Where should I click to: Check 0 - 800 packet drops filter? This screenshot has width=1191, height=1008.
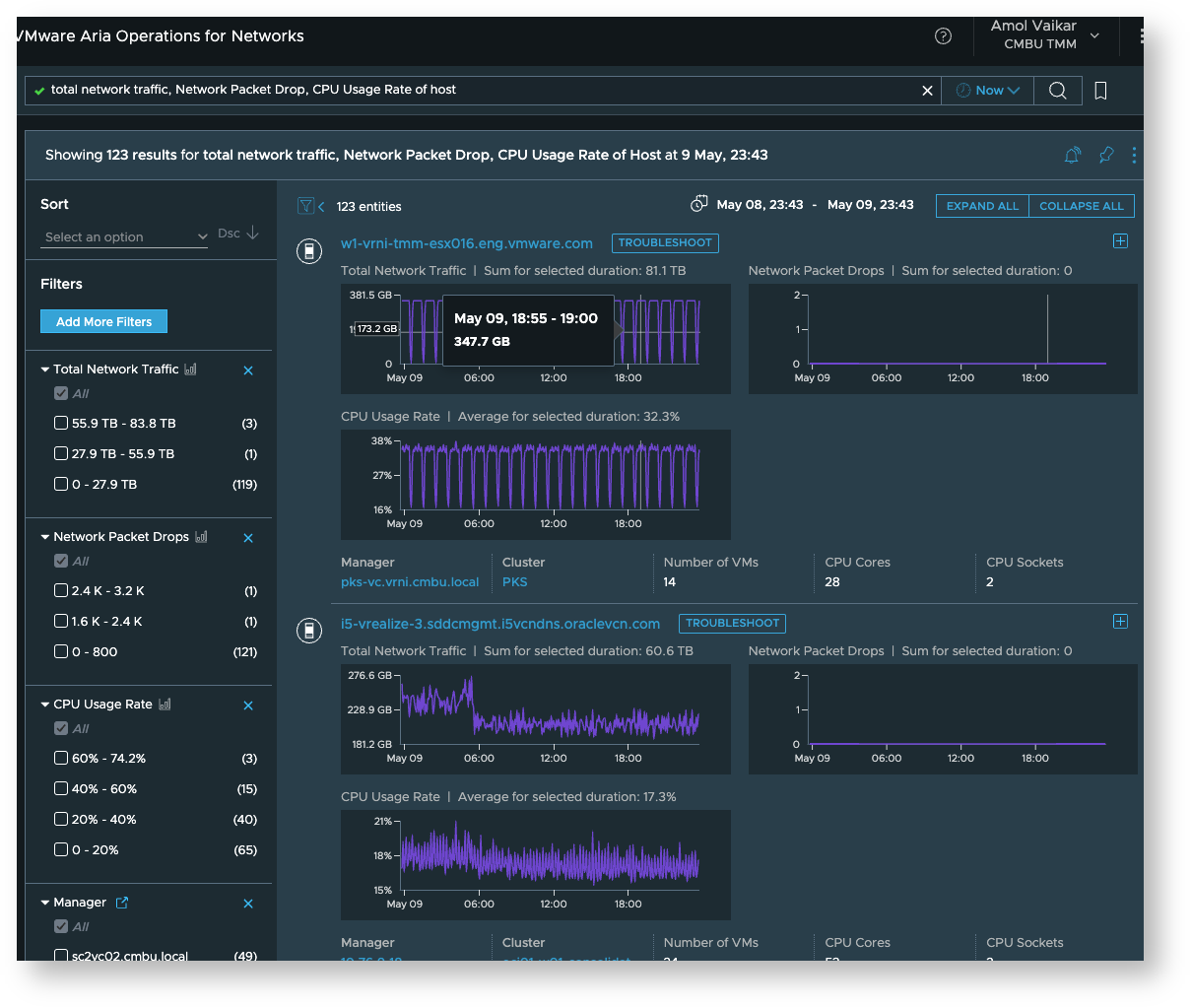[x=61, y=652]
